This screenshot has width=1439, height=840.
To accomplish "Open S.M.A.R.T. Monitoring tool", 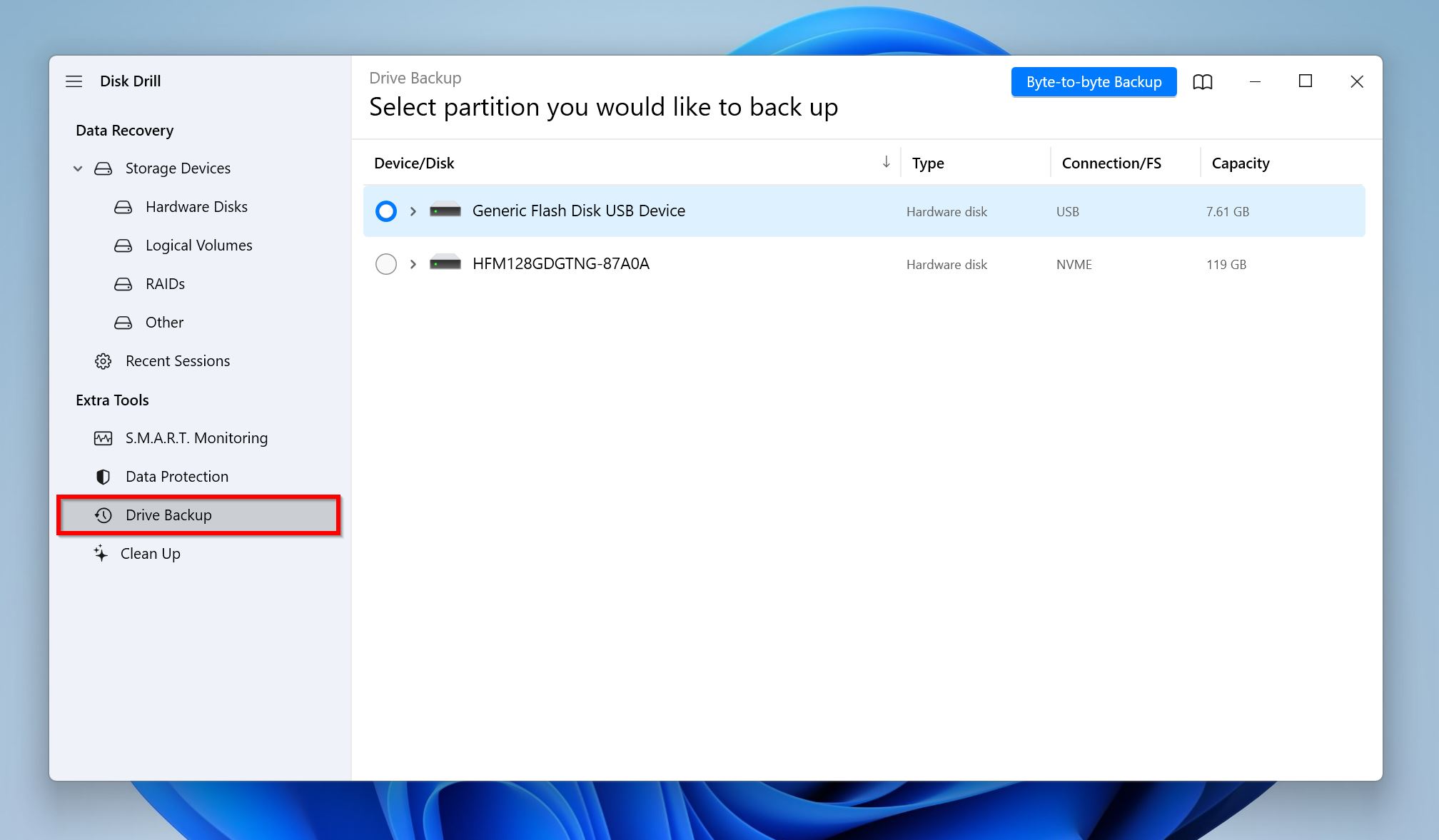I will pyautogui.click(x=197, y=437).
